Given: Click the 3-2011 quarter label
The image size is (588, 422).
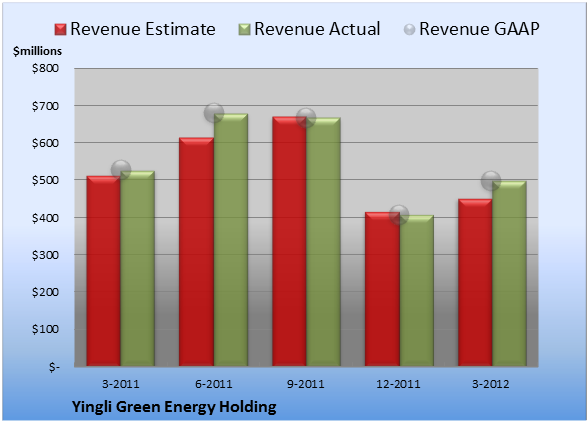Looking at the screenshot, I should [121, 384].
